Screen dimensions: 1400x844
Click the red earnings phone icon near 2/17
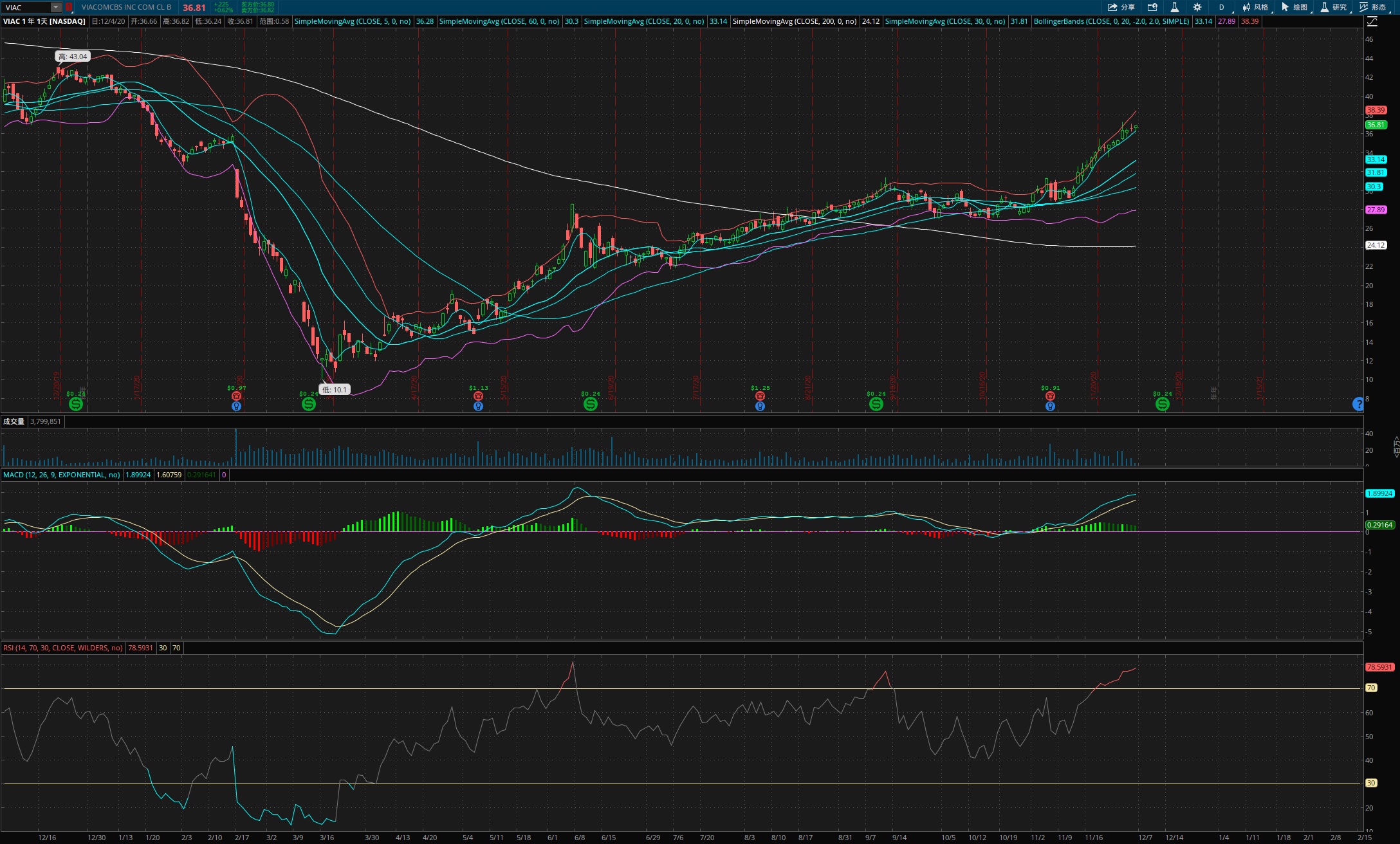[x=236, y=396]
